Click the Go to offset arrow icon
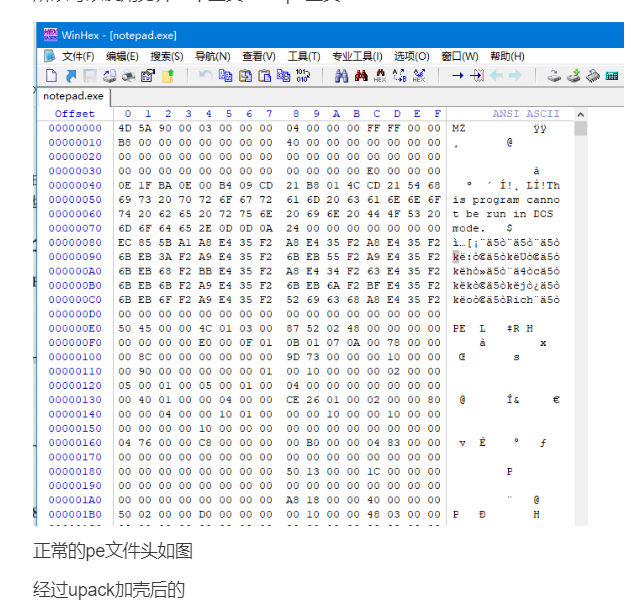This screenshot has height=611, width=627. (x=457, y=76)
